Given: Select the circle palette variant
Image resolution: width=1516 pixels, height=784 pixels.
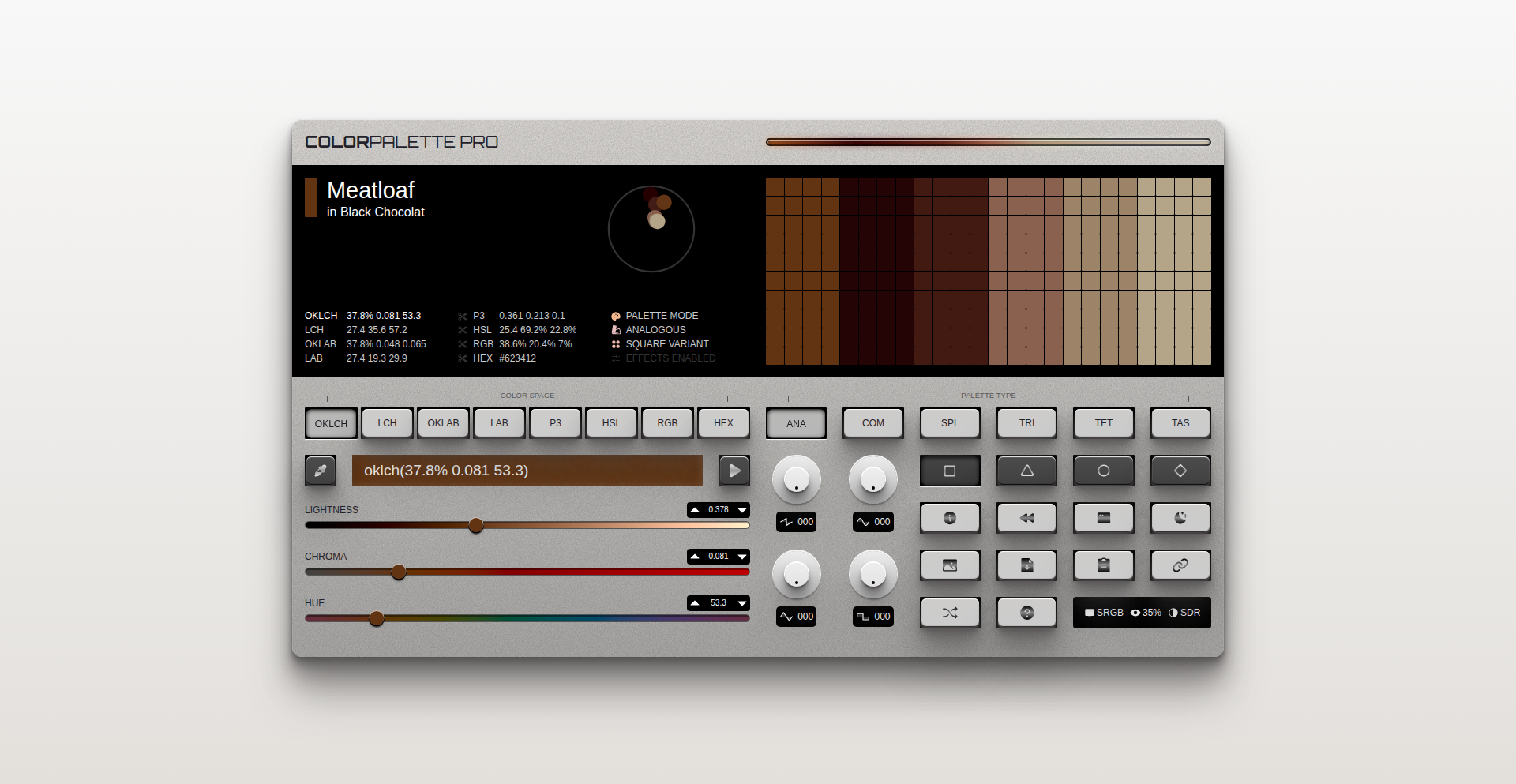Looking at the screenshot, I should tap(1104, 471).
